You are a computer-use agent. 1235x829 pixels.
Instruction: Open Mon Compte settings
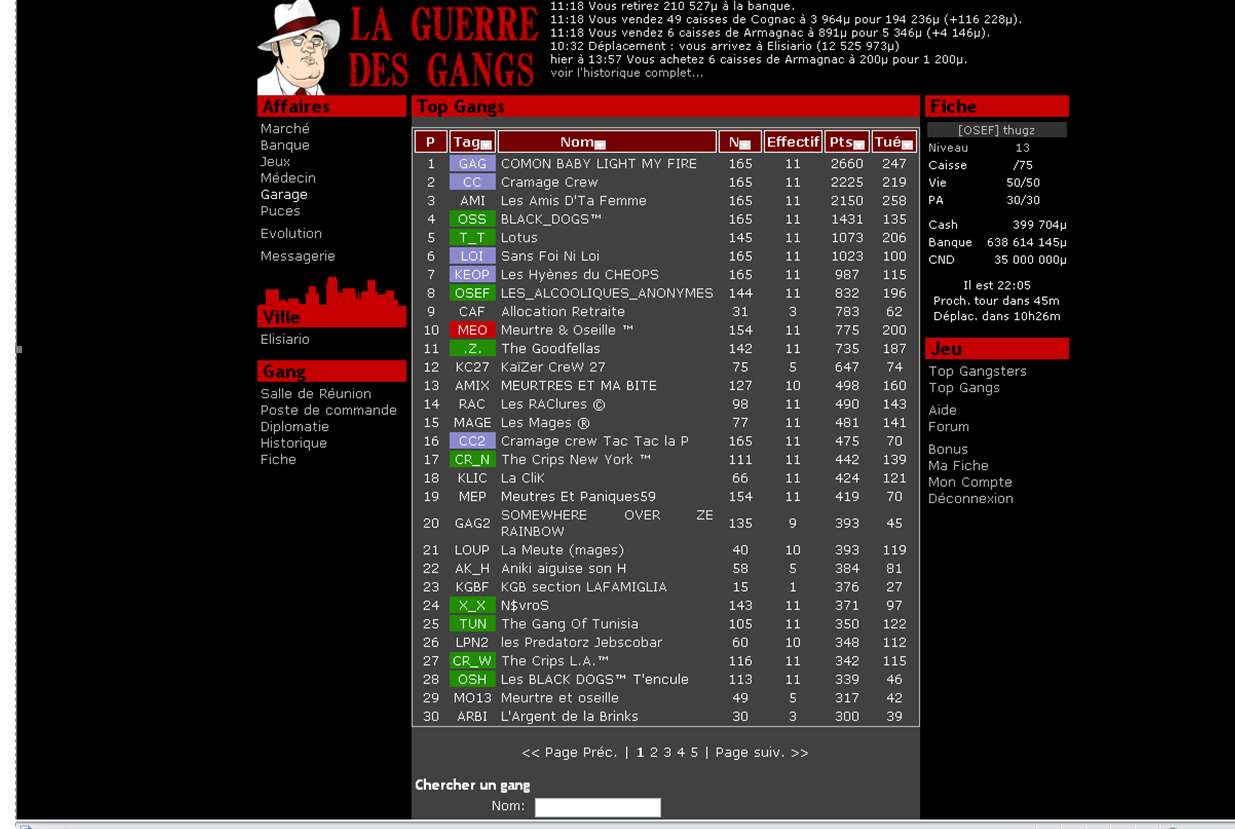tap(970, 482)
